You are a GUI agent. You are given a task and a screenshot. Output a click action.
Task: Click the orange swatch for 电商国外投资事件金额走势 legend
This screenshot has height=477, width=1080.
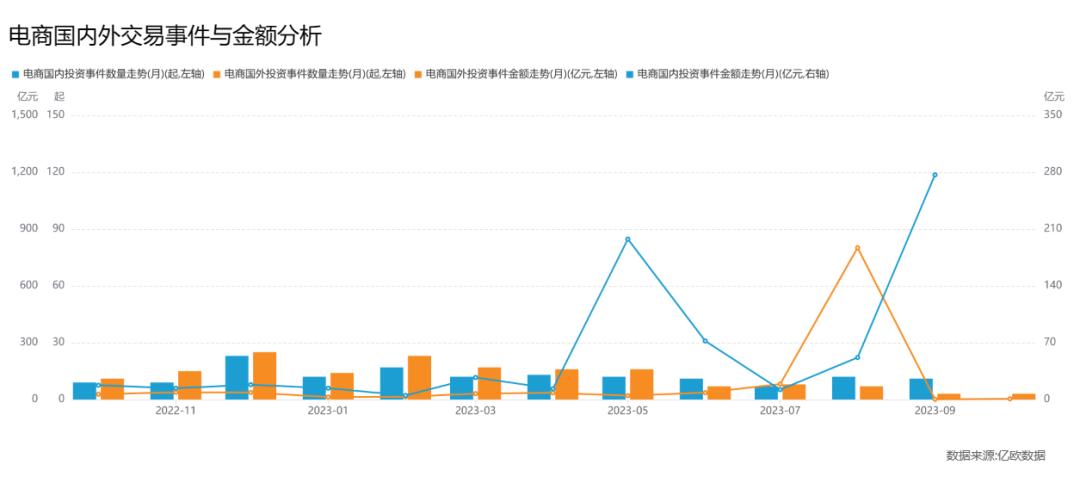click(x=419, y=73)
